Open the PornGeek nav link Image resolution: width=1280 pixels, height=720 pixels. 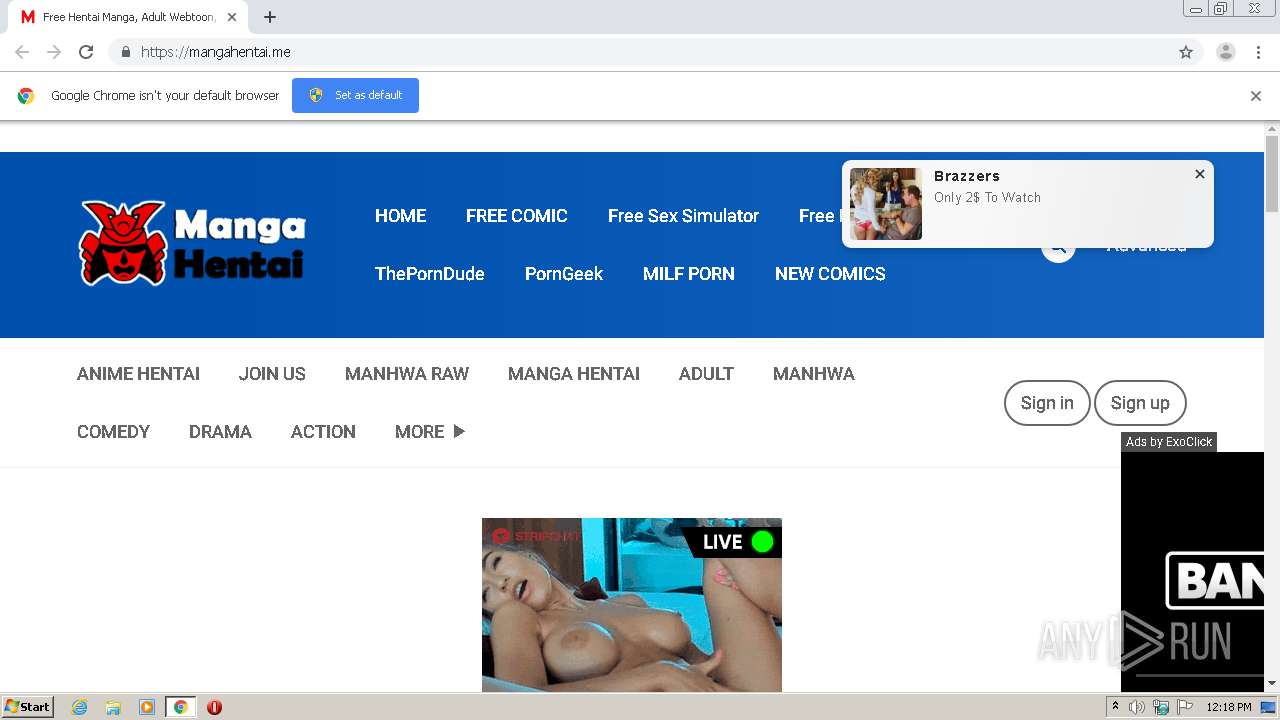tap(564, 274)
